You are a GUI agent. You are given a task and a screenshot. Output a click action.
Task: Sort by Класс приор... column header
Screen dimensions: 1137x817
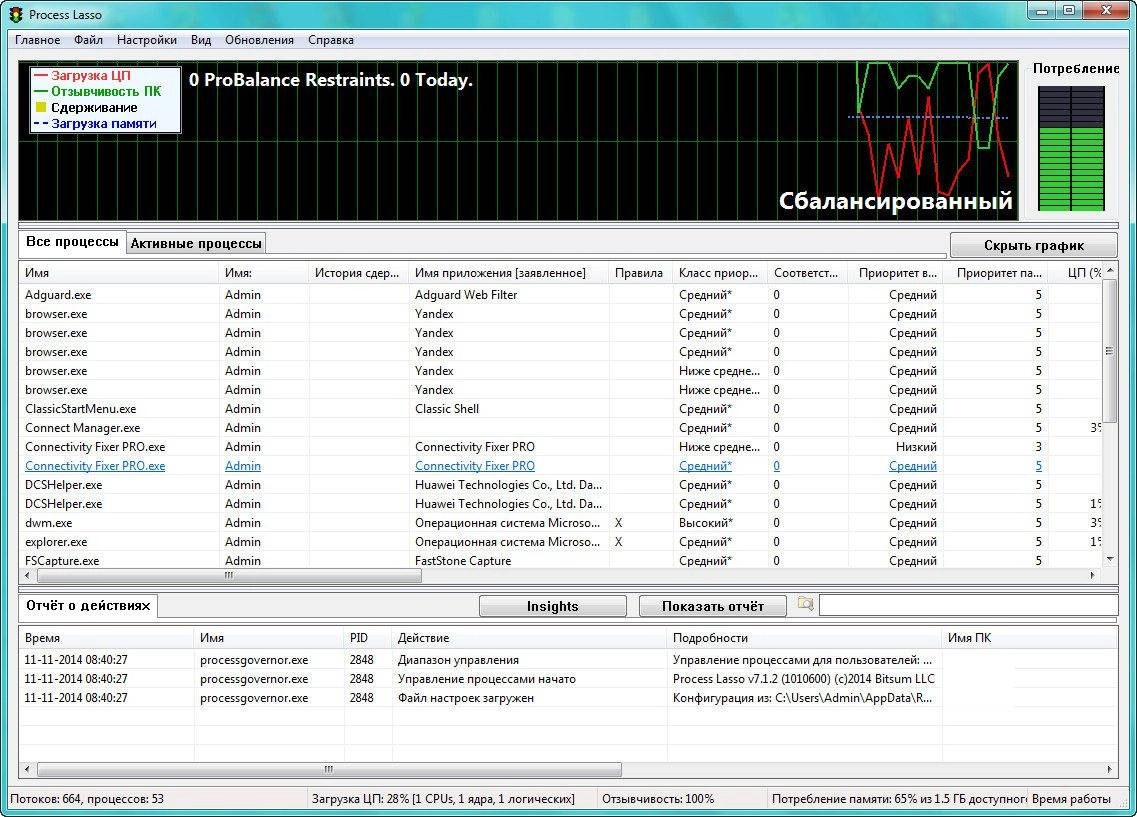720,273
